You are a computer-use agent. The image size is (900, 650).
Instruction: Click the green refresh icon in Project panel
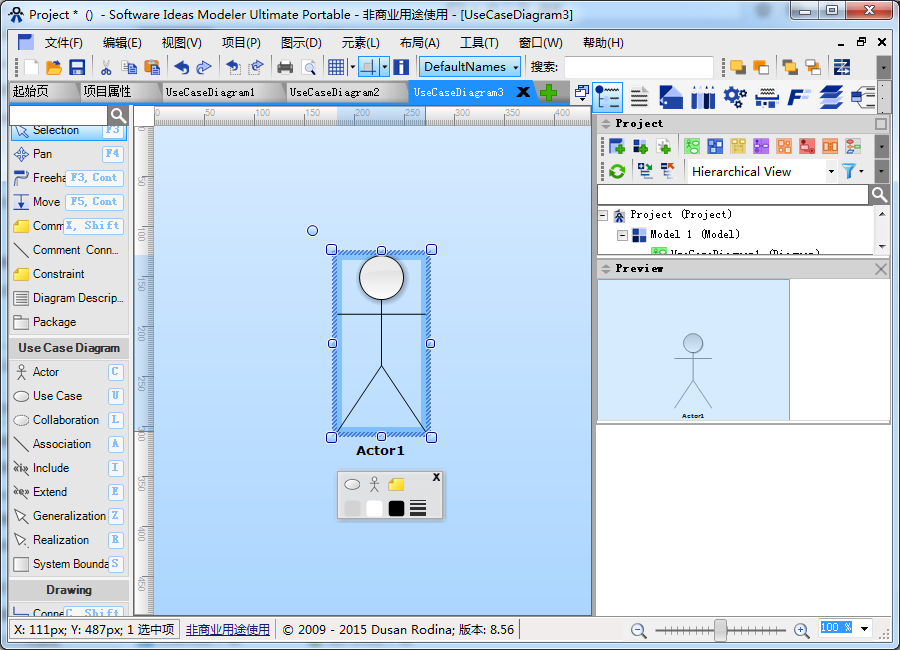pyautogui.click(x=617, y=171)
